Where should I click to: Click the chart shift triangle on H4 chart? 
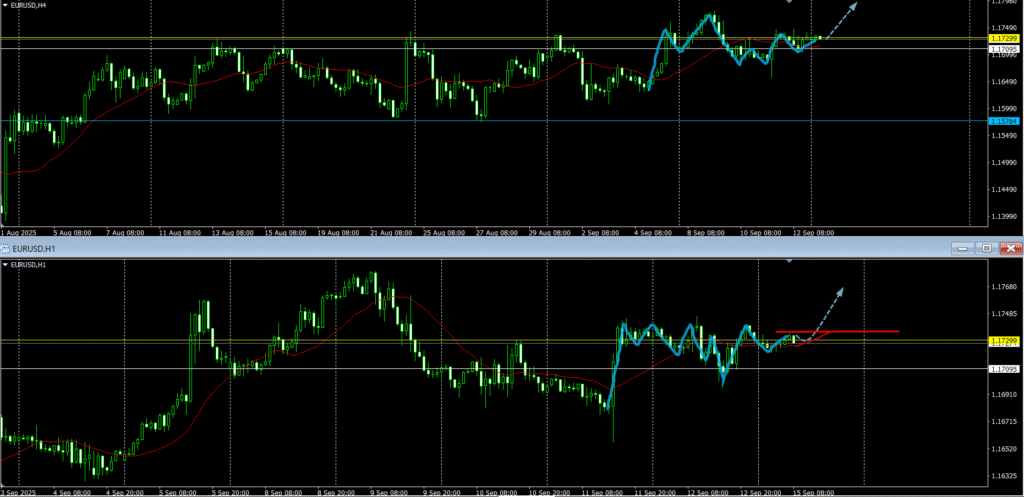click(790, 2)
